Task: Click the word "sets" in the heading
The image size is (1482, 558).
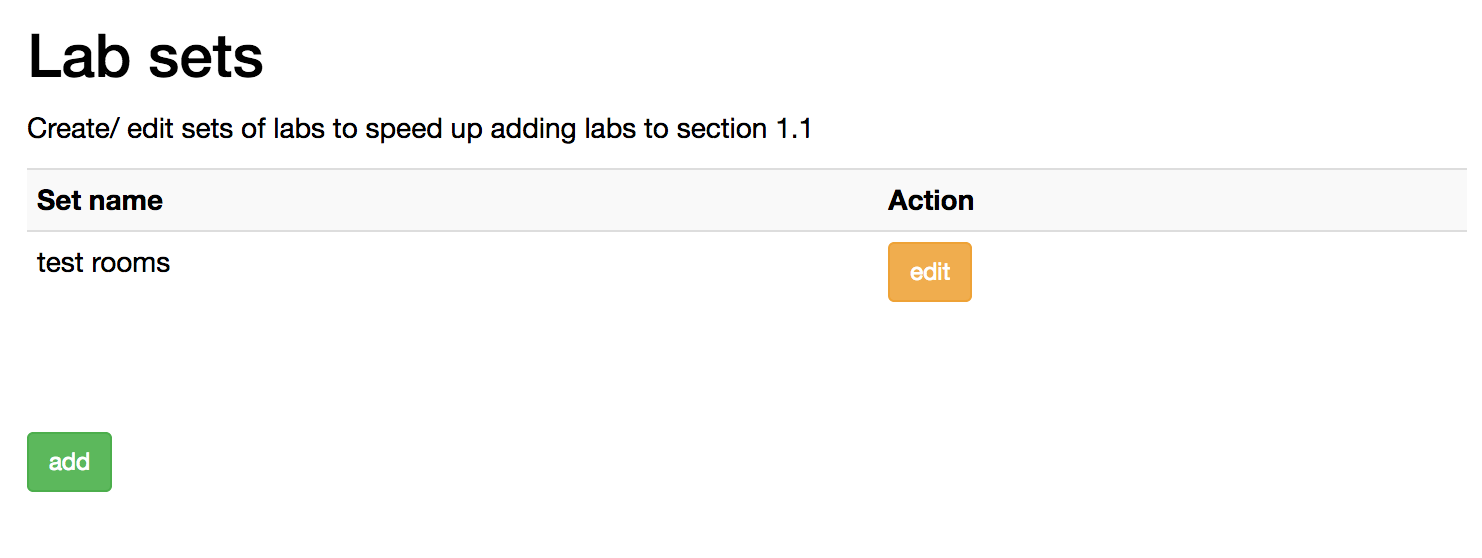Action: coord(204,57)
